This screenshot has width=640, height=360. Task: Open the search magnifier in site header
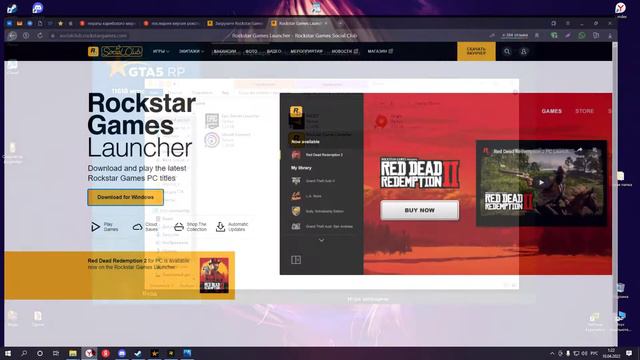[507, 51]
